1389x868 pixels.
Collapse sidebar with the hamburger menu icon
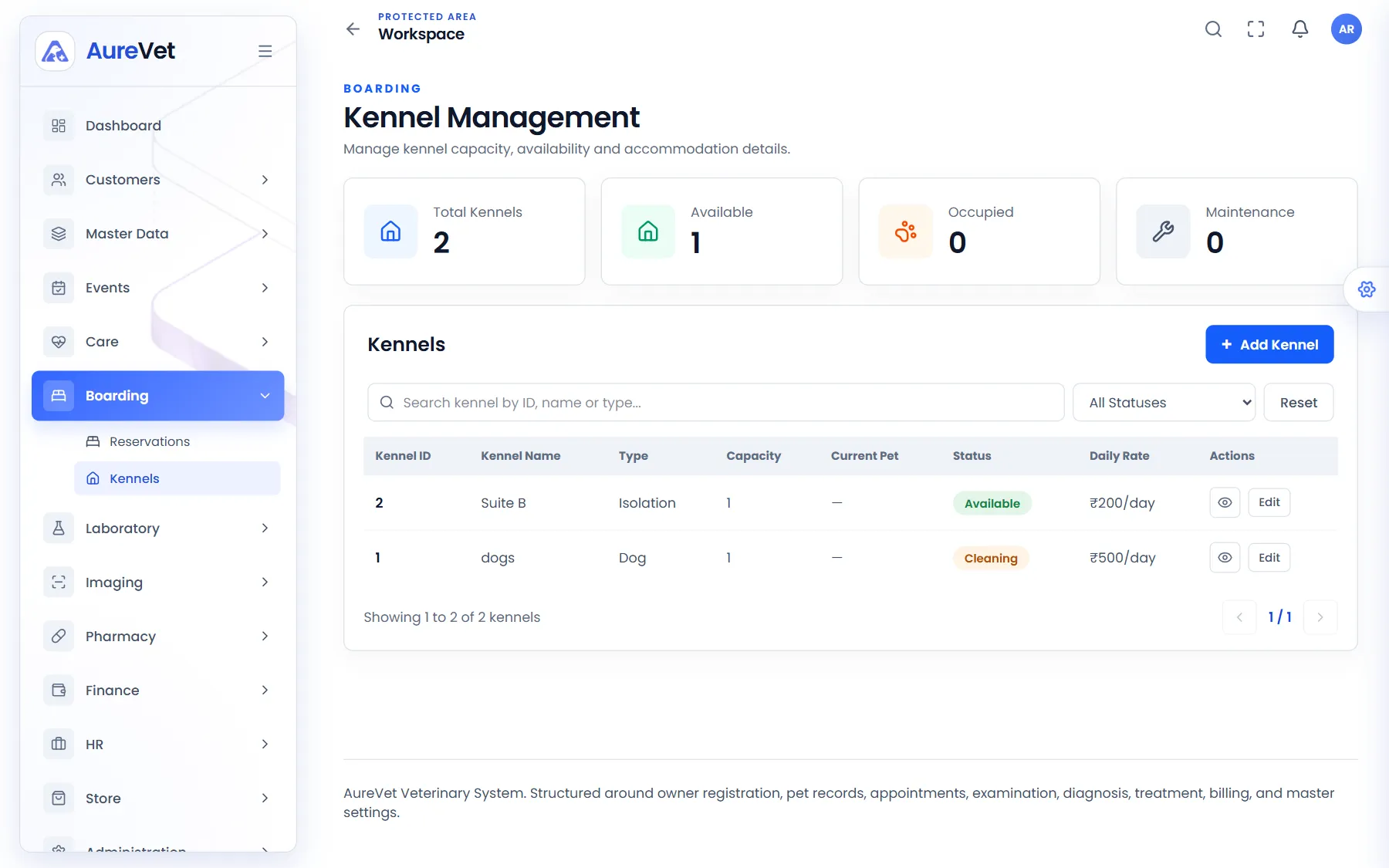(265, 51)
